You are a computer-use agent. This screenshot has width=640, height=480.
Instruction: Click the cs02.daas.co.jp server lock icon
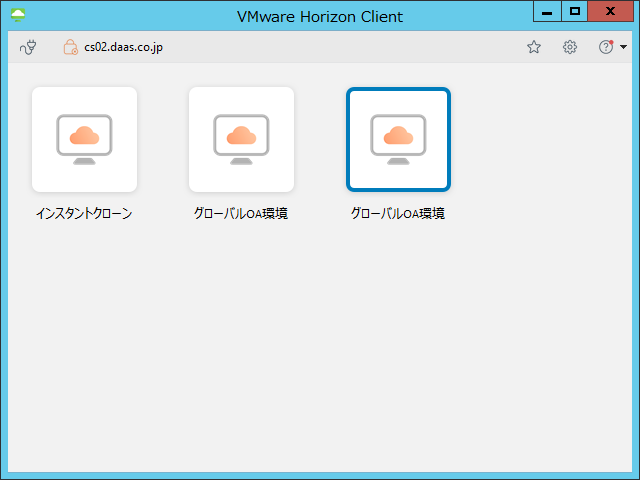[70, 47]
